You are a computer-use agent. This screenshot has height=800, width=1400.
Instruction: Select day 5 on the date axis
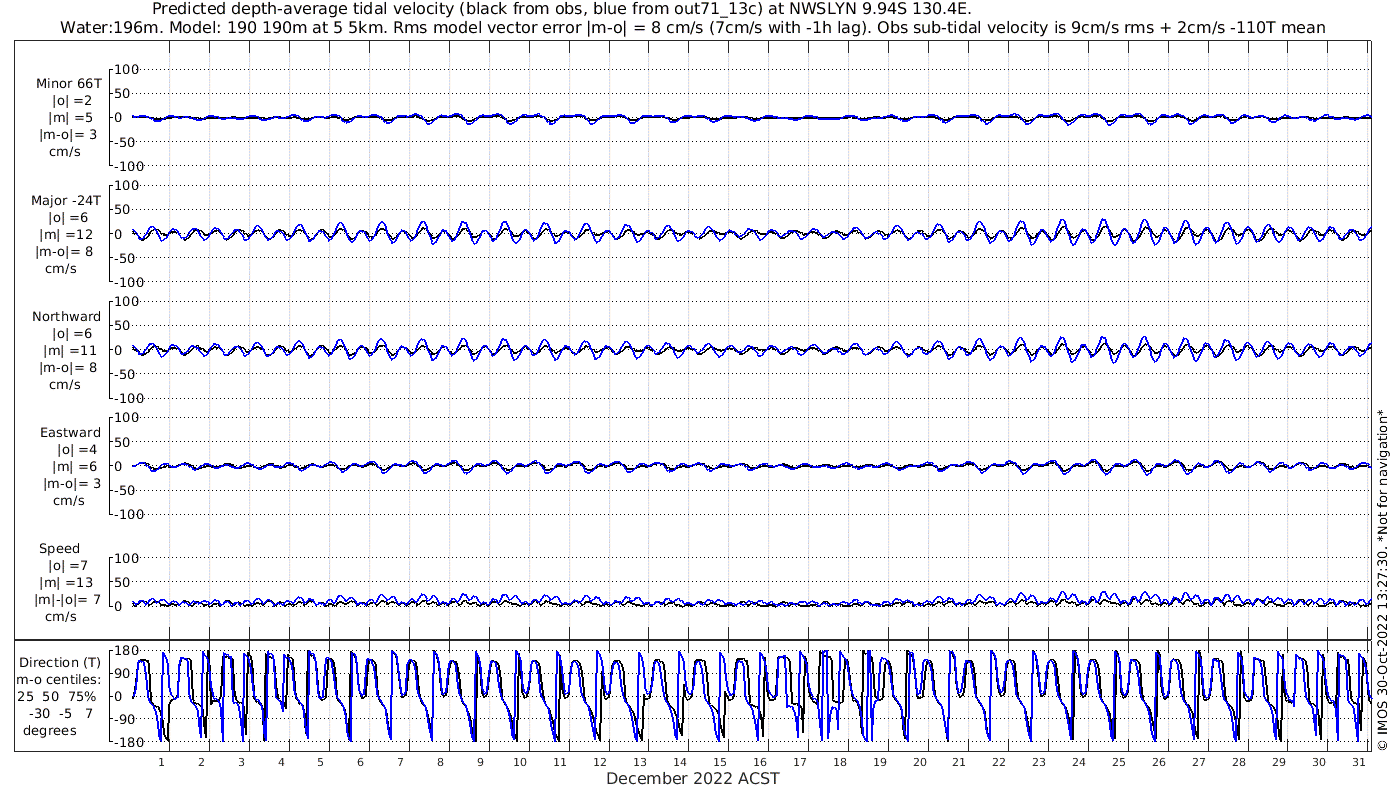point(320,762)
